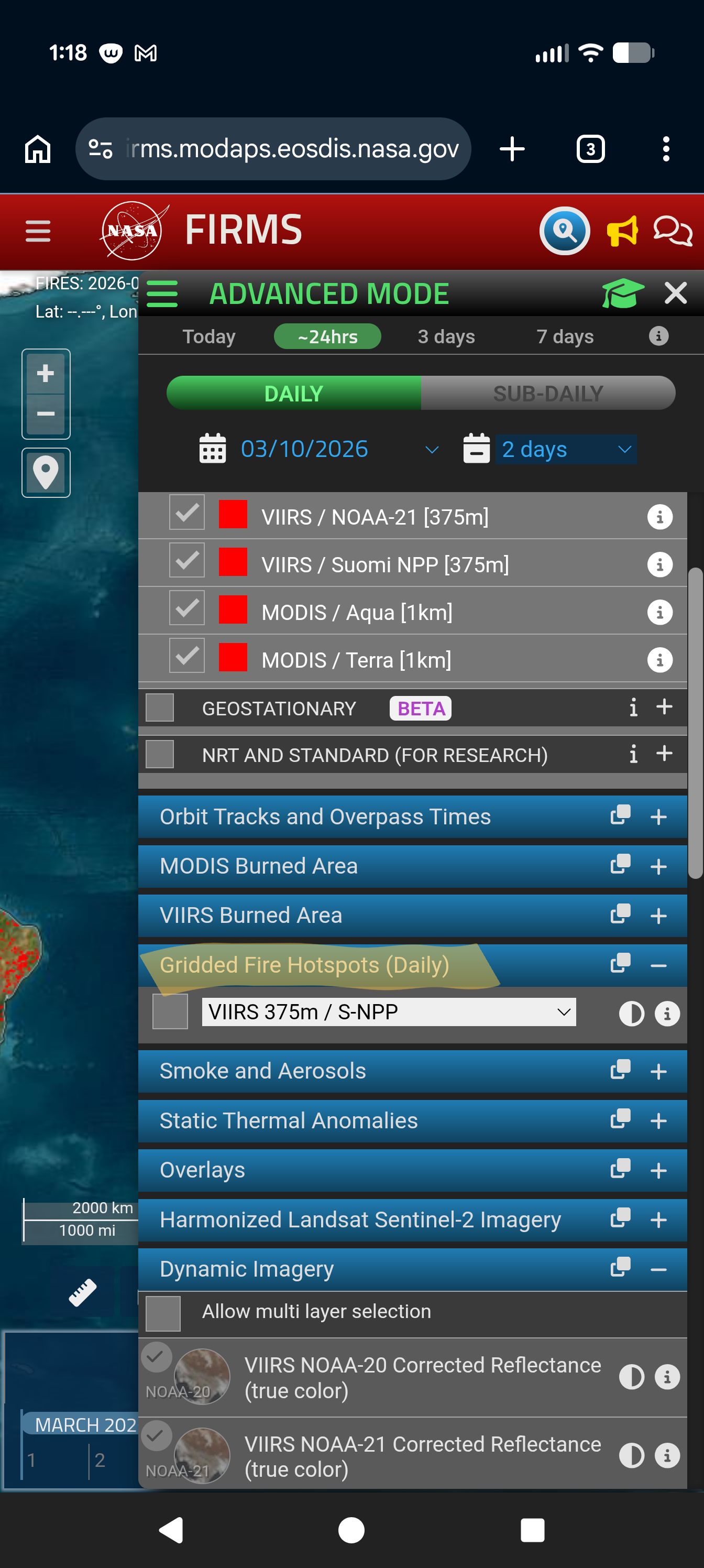Expand Orbit Tracks and Overpass Times
The width and height of the screenshot is (704, 1568).
pos(658,817)
